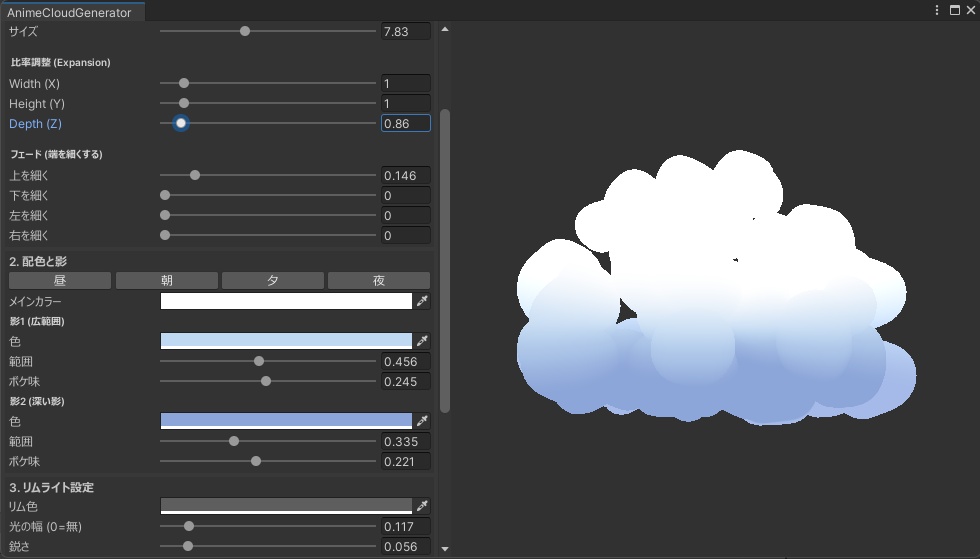Click the 影2 (深い影) subheading
The width and height of the screenshot is (980, 559).
pos(37,401)
